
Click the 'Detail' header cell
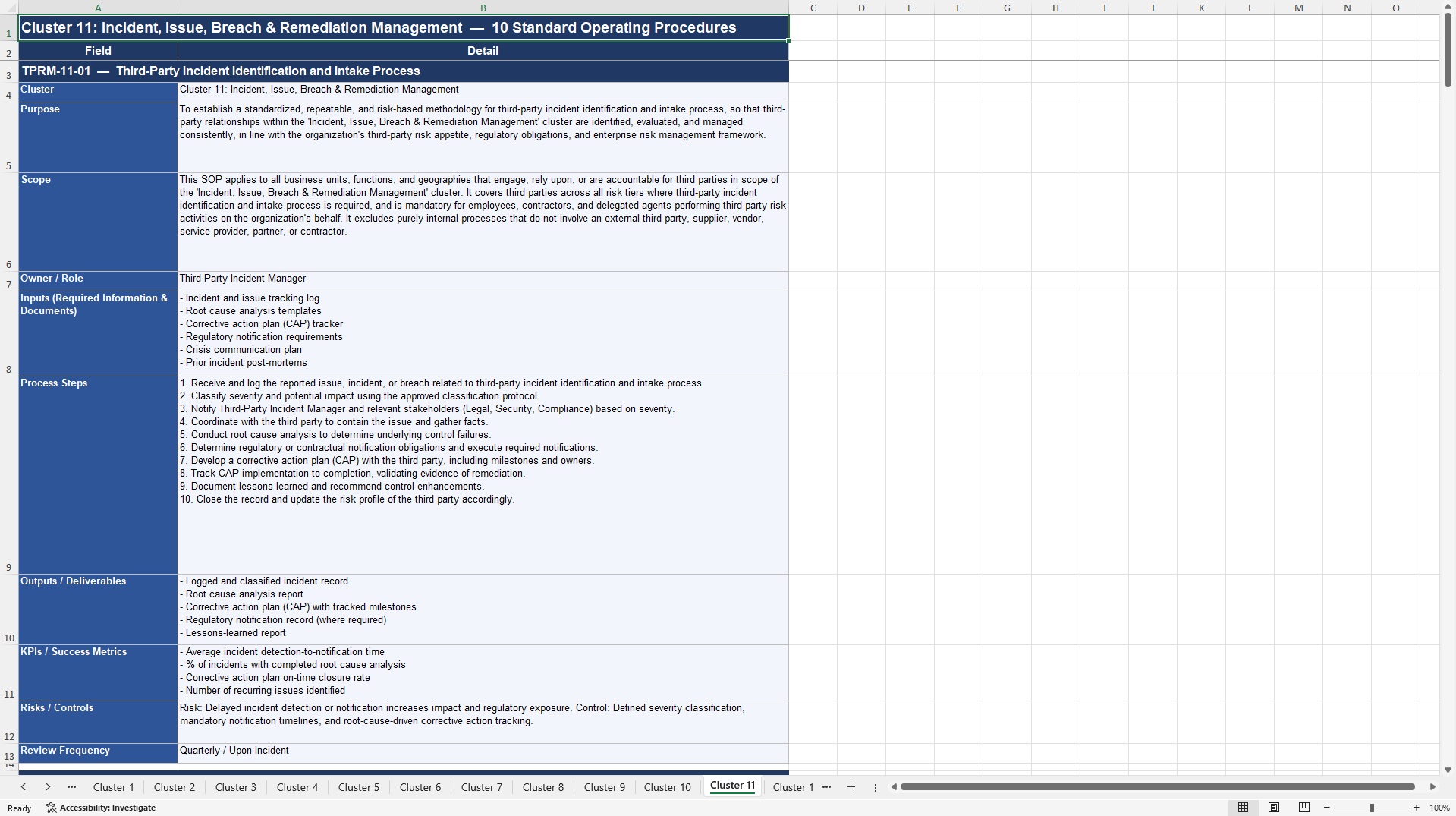click(x=483, y=51)
